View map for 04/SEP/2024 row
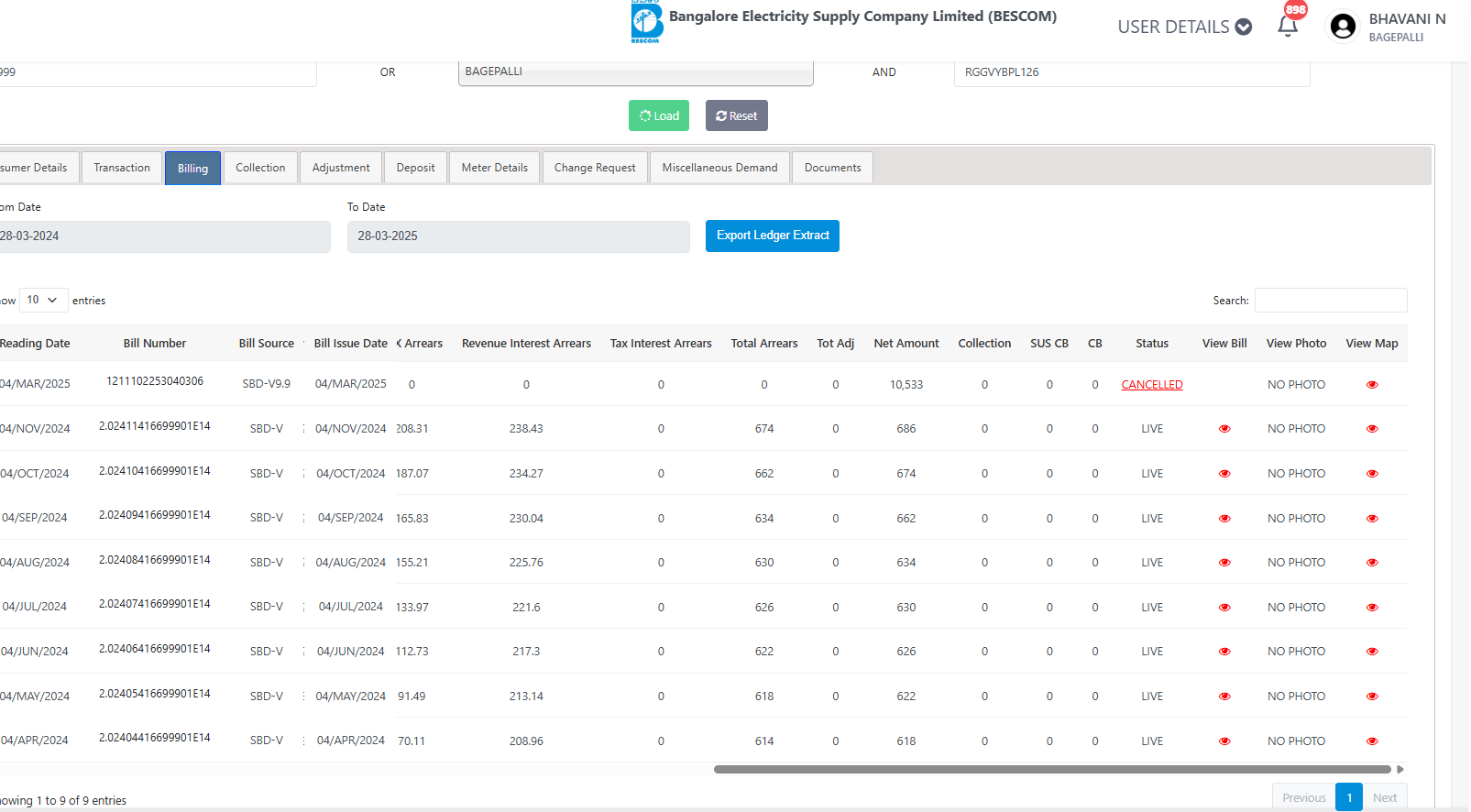 1372,519
